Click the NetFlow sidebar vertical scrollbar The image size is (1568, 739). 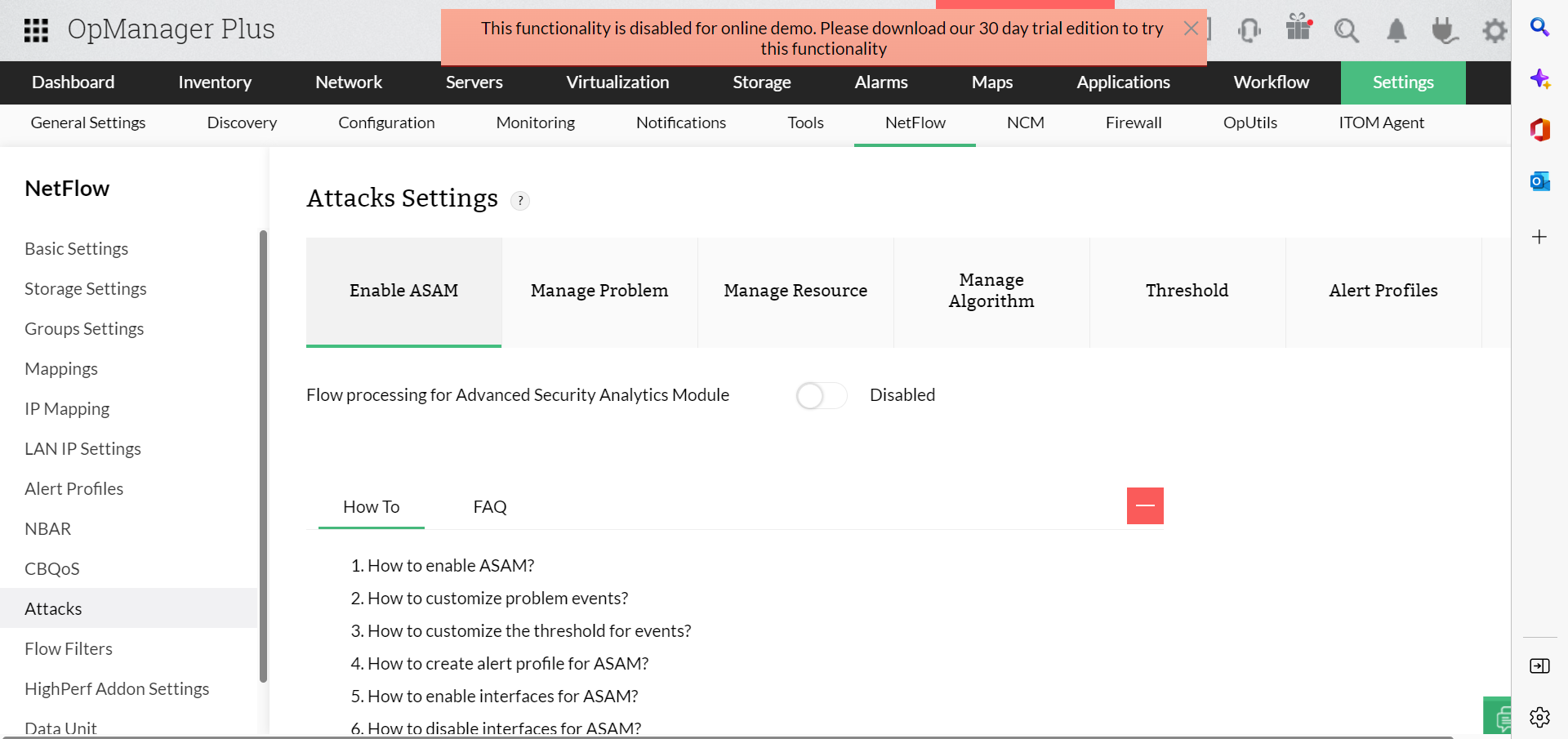(x=263, y=456)
